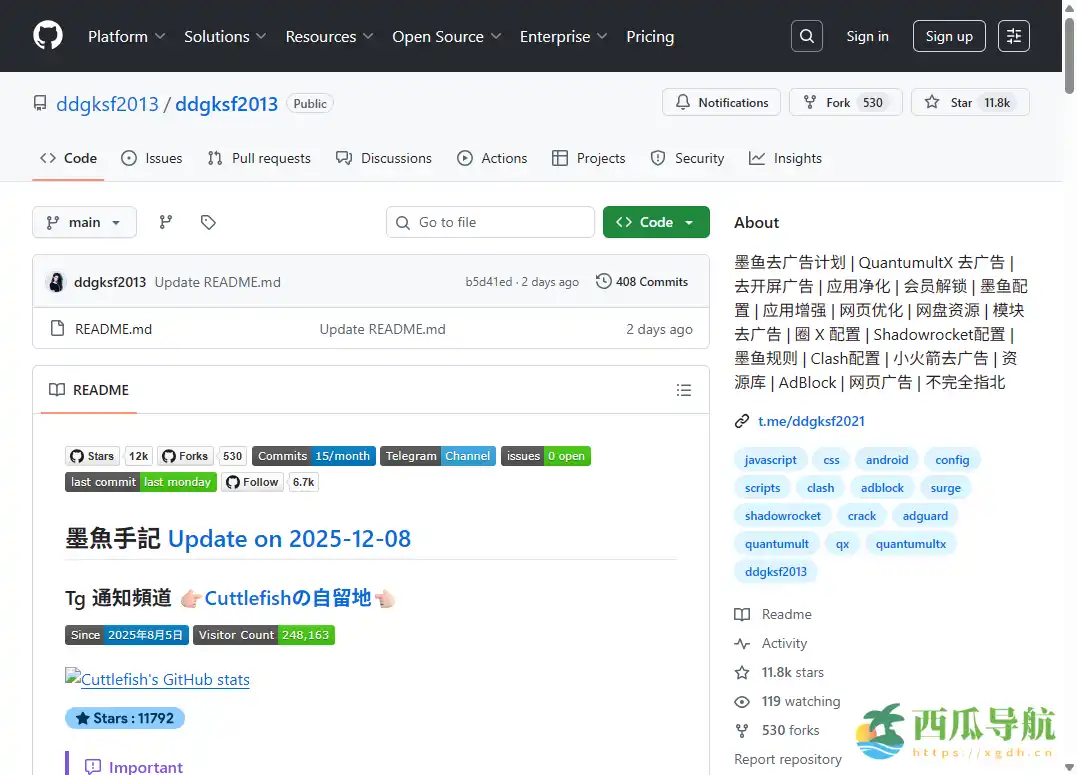Open the Solutions menu dropdown

point(224,36)
